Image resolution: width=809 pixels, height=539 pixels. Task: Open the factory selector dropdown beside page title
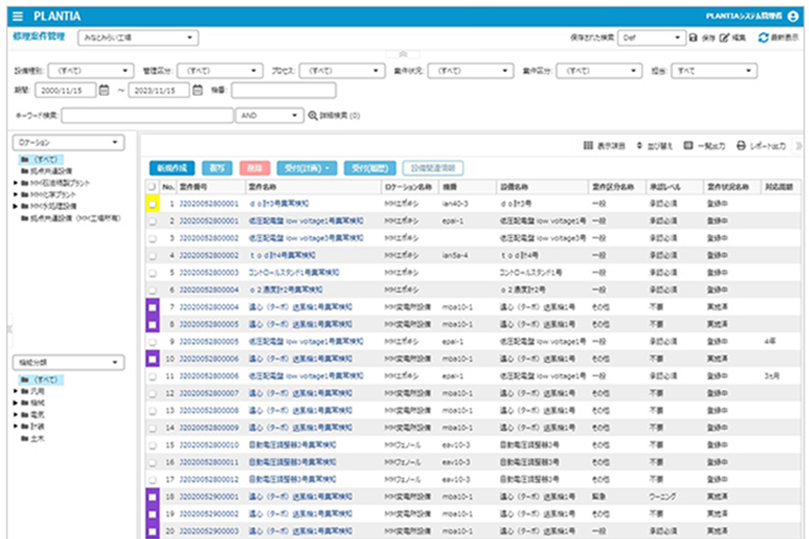(138, 38)
